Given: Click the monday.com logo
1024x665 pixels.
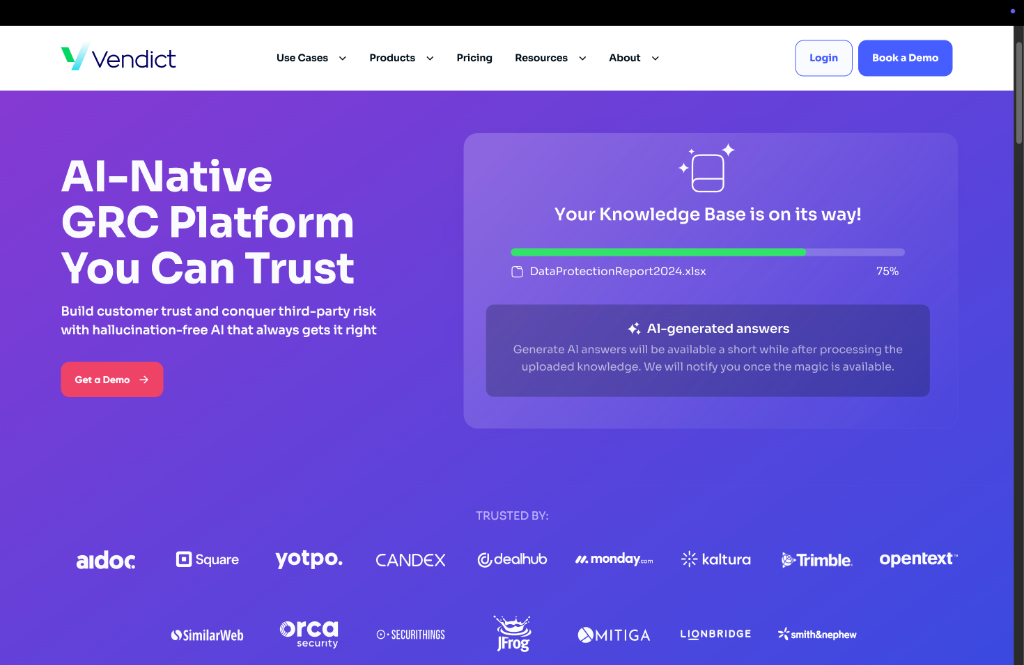Looking at the screenshot, I should pyautogui.click(x=614, y=559).
